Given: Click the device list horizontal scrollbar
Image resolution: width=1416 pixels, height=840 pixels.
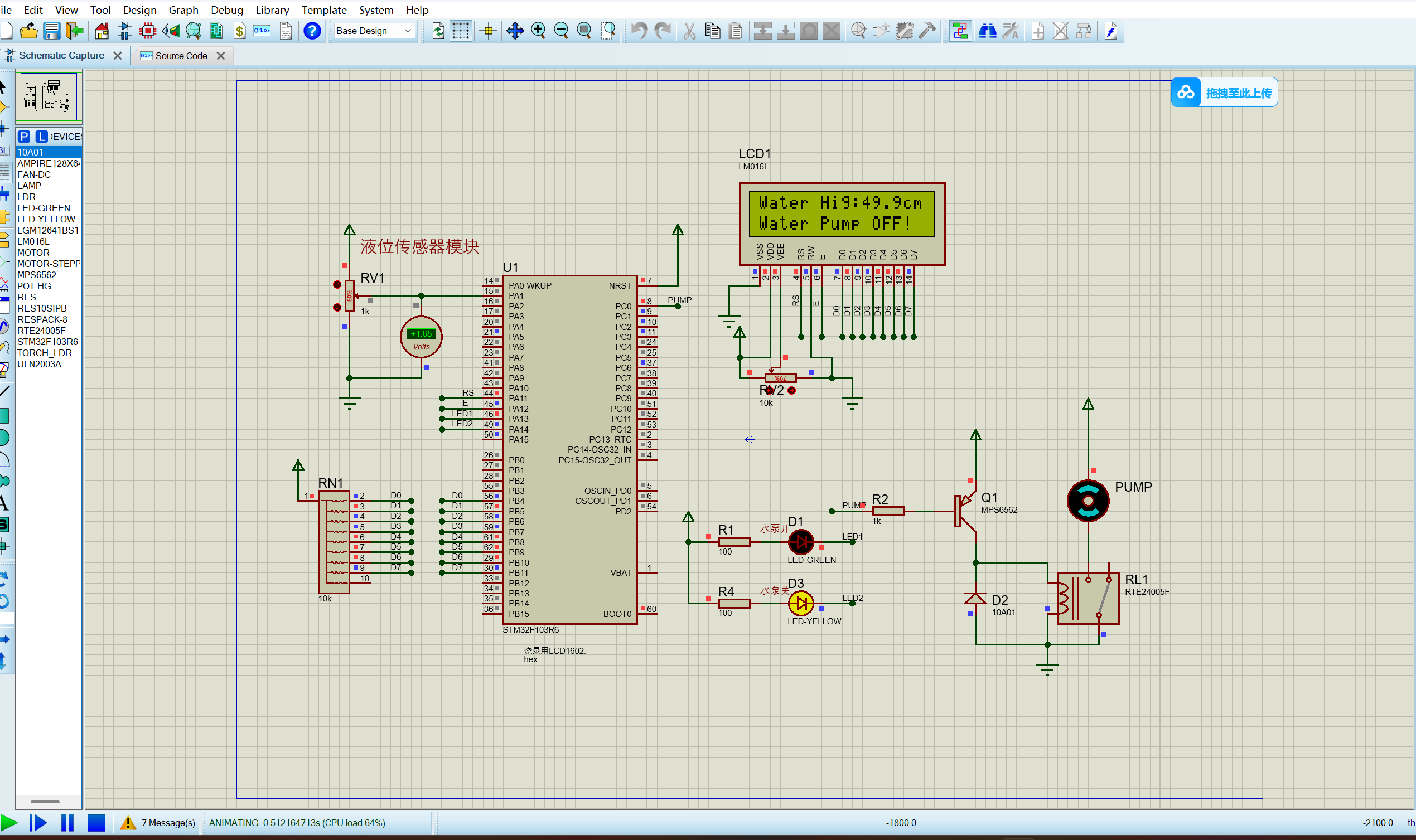Looking at the screenshot, I should click(45, 802).
